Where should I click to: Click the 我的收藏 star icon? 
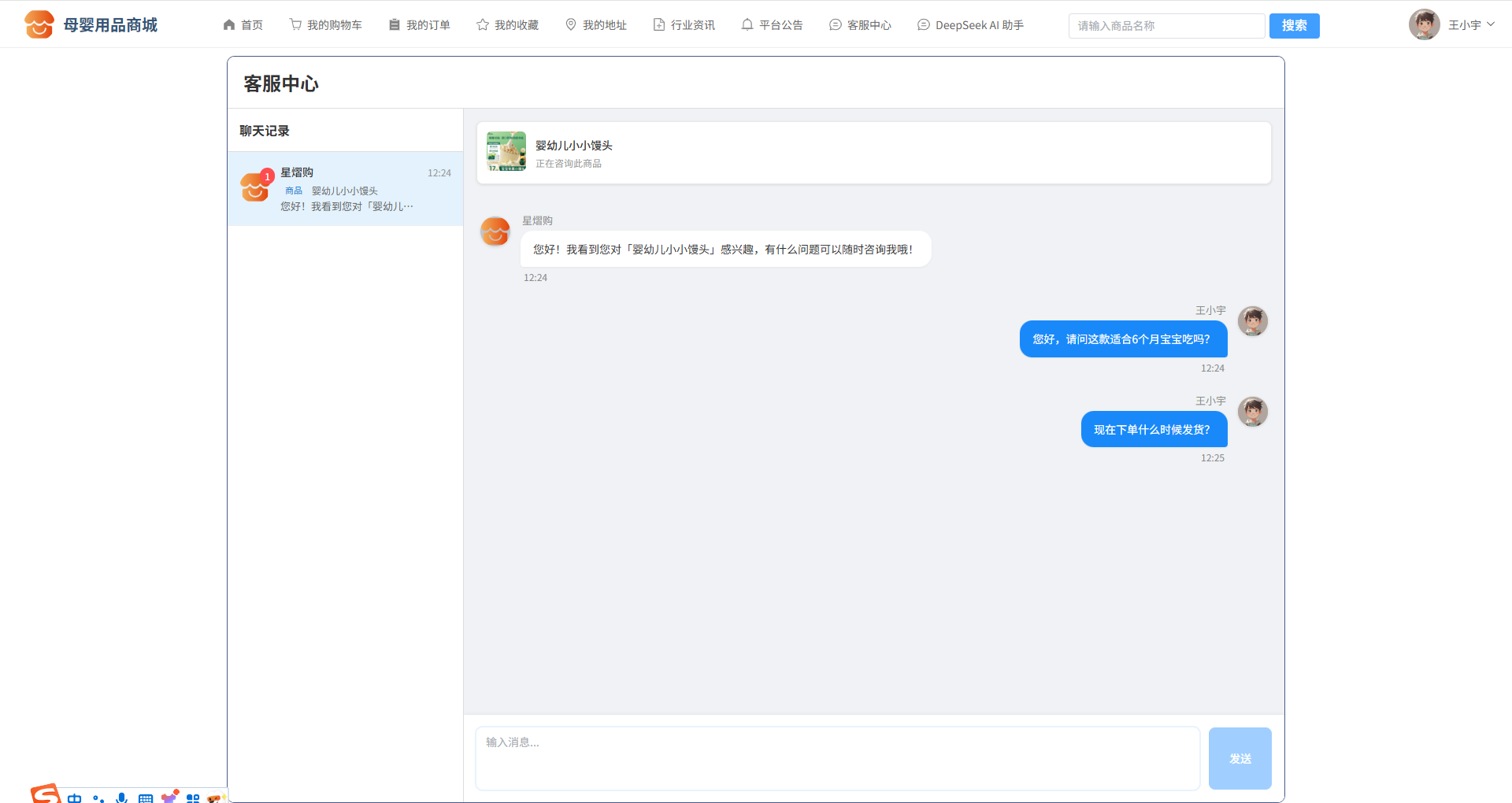point(483,25)
